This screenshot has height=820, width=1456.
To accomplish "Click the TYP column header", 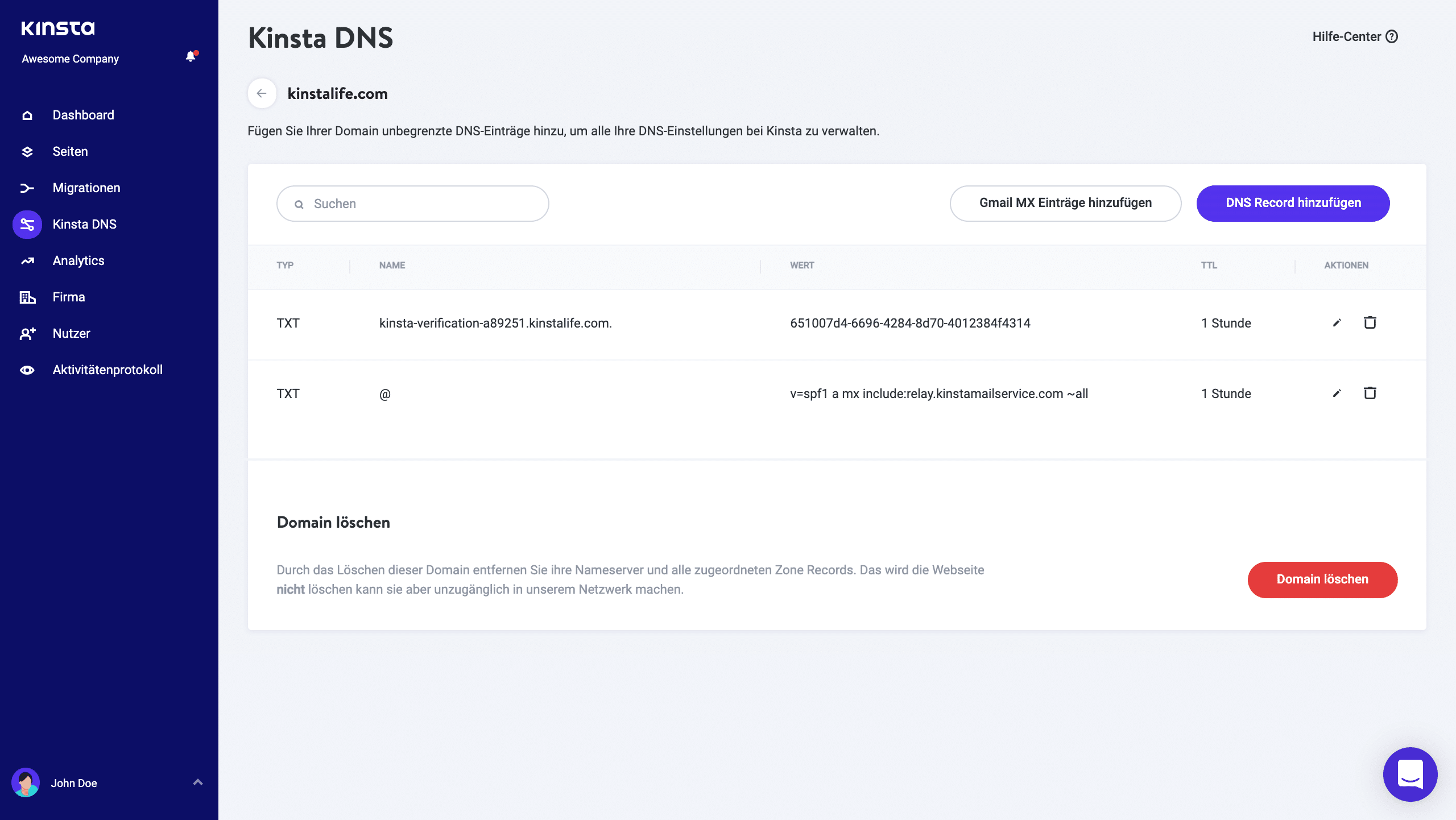I will pos(285,266).
